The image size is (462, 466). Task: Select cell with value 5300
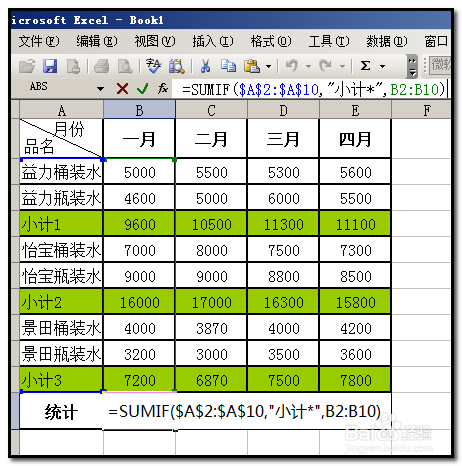point(283,172)
